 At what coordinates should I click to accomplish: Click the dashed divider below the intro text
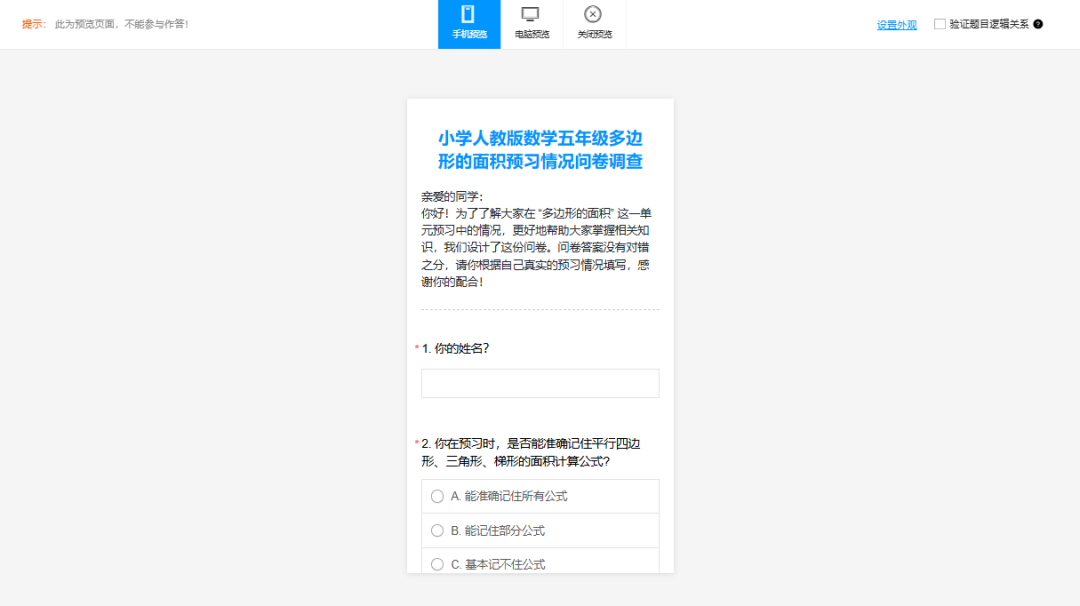[x=540, y=312]
